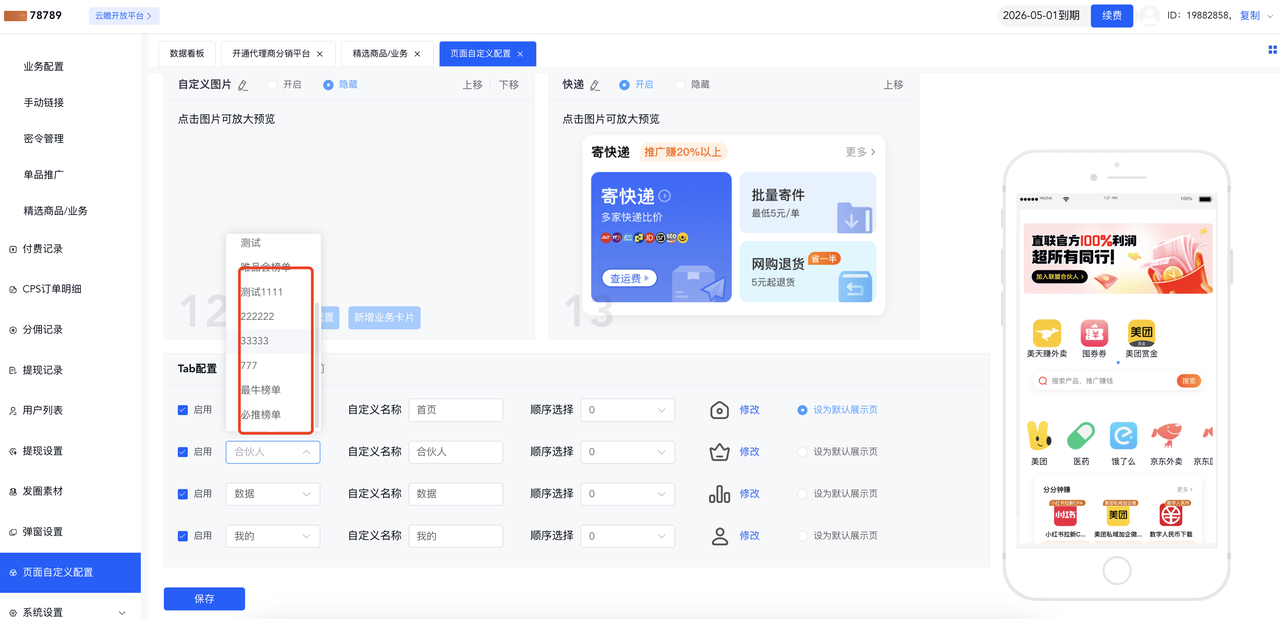
Task: Click the pencil edit icon beside 自定义图片
Action: 243,85
